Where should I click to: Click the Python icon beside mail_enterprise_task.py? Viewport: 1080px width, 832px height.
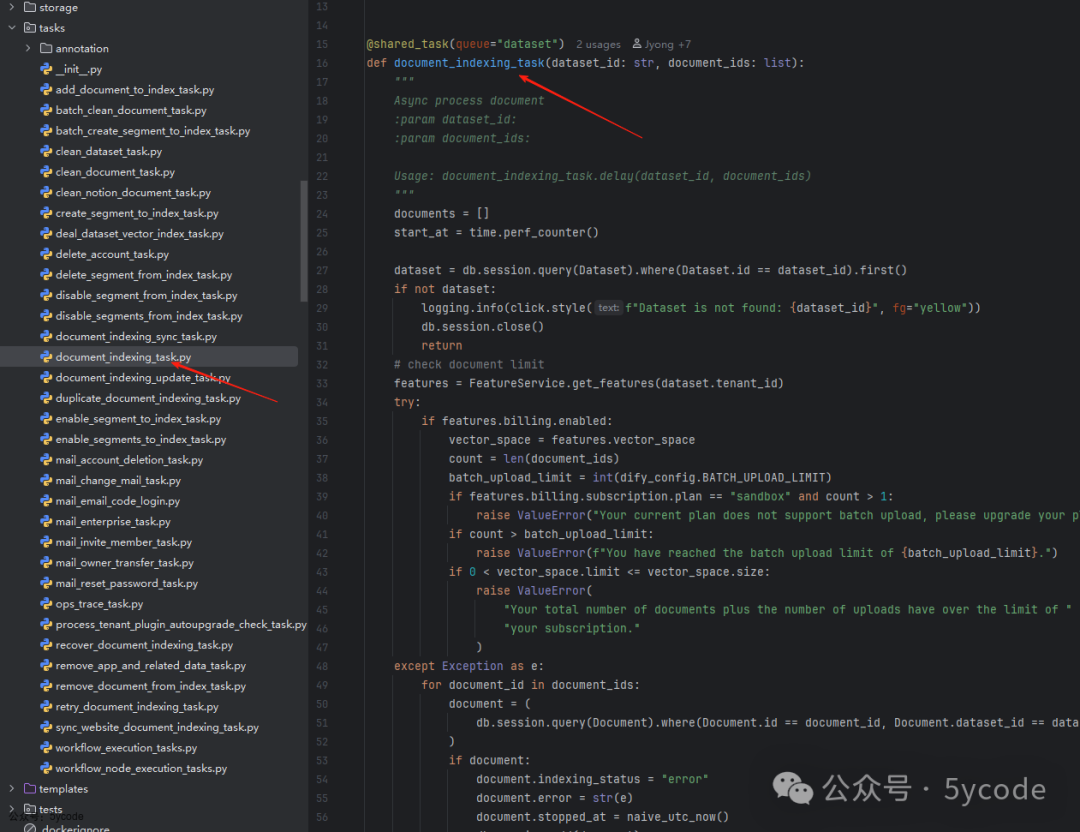pos(46,522)
